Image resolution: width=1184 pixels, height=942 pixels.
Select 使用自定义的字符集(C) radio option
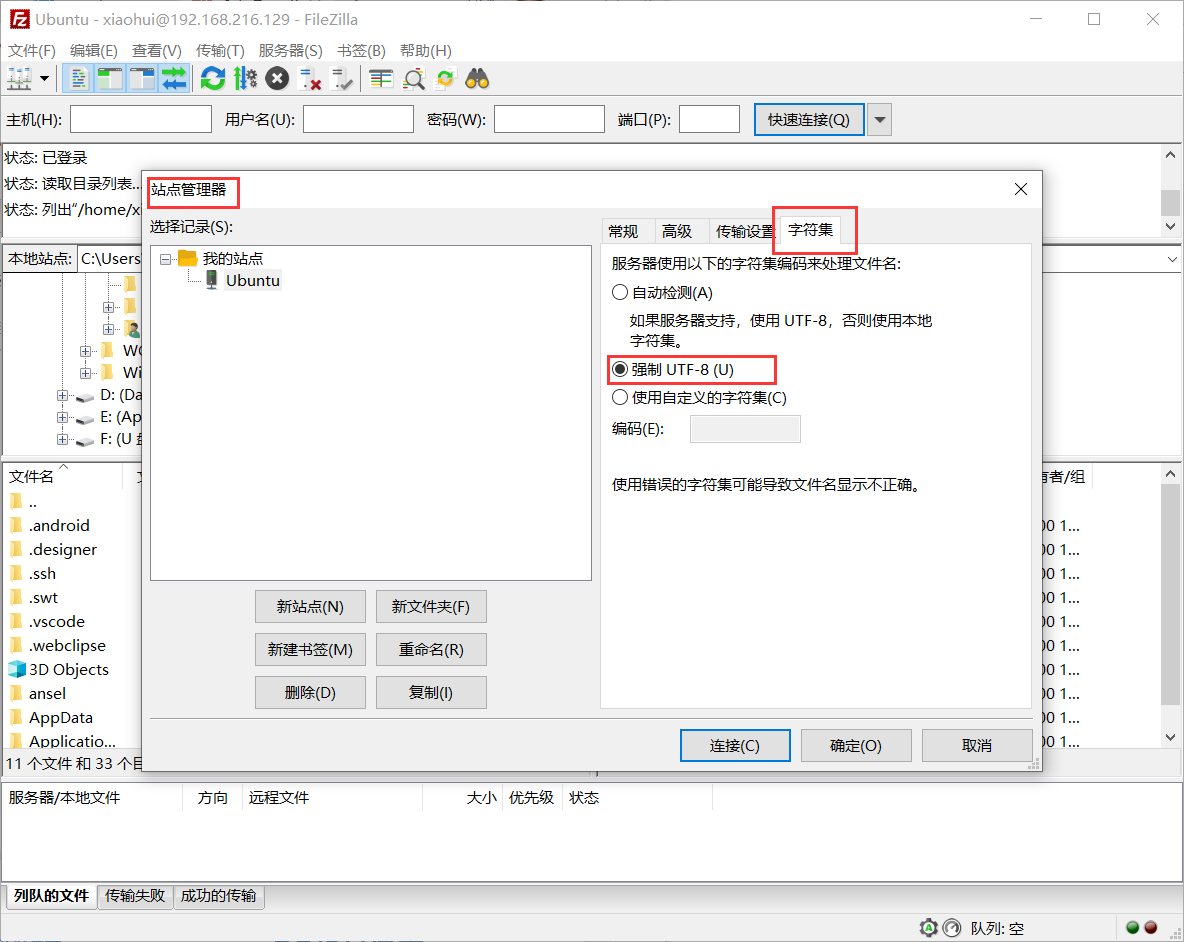pos(620,397)
